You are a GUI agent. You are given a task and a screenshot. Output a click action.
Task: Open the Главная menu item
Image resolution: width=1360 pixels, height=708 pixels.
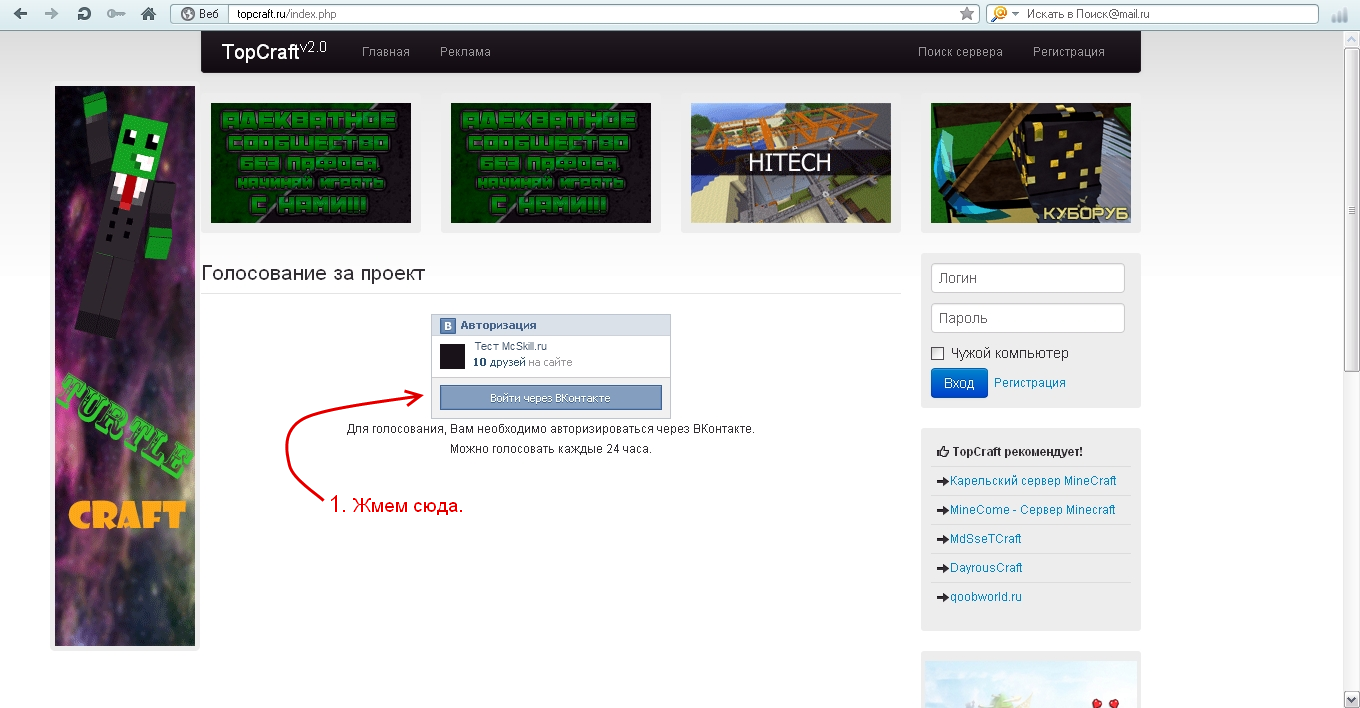click(x=386, y=52)
